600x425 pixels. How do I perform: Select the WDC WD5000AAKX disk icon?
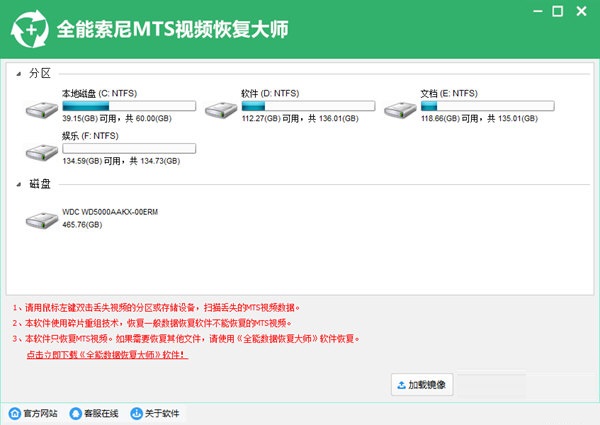(42, 220)
